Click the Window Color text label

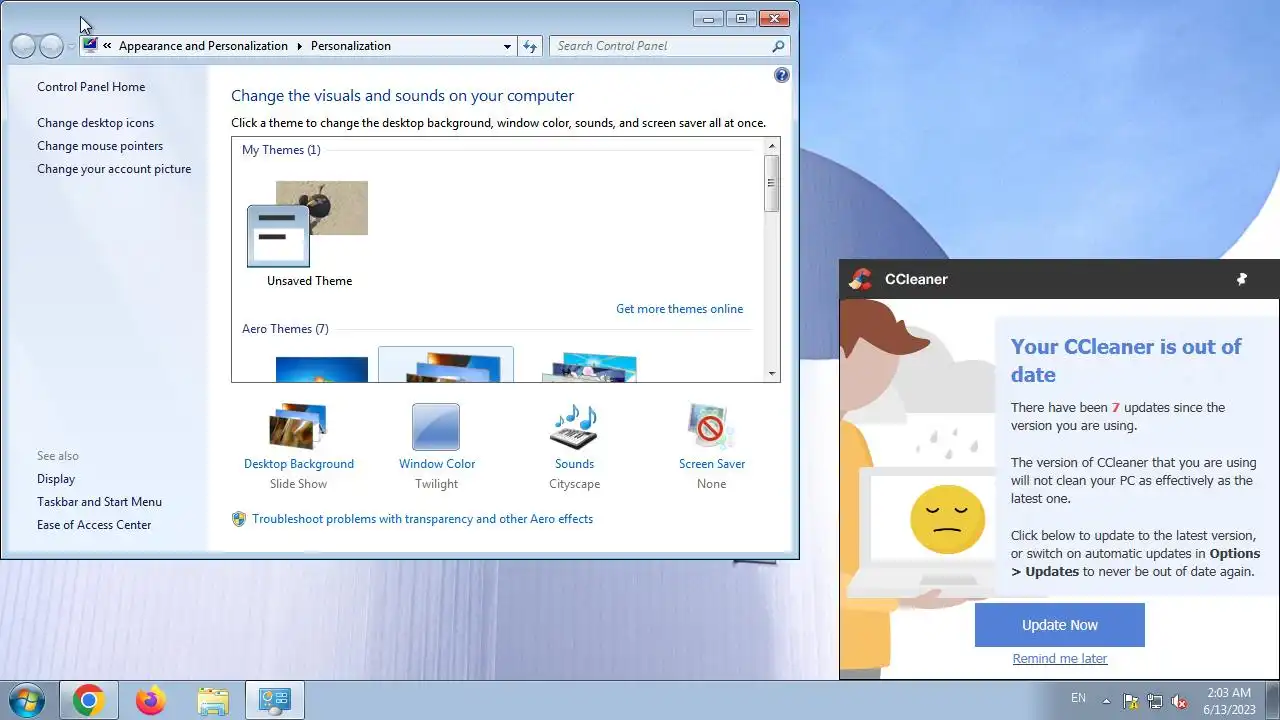click(437, 464)
